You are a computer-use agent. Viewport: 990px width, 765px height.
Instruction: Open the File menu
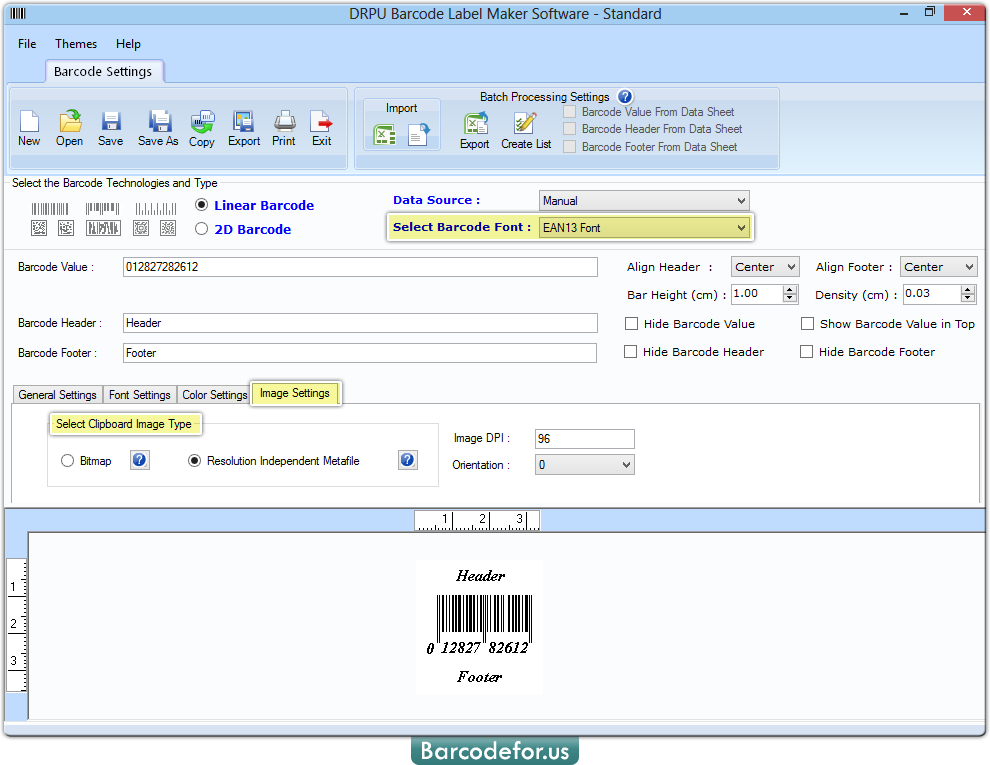click(x=27, y=44)
